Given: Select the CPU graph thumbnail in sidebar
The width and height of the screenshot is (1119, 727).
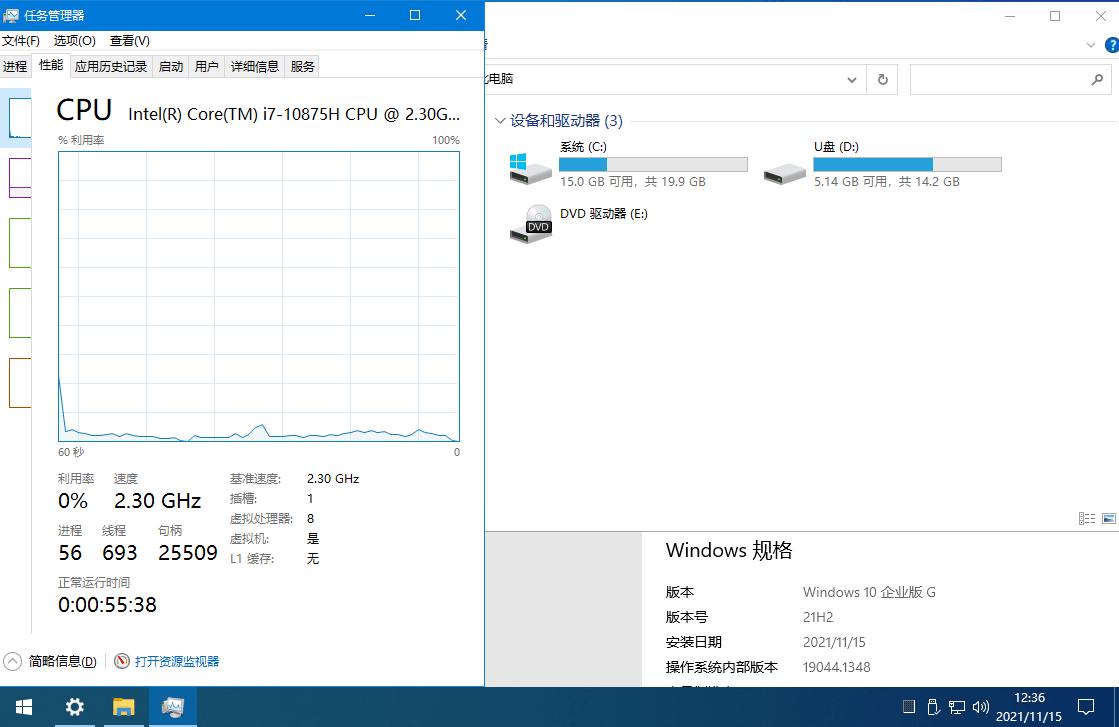Looking at the screenshot, I should tap(10, 118).
